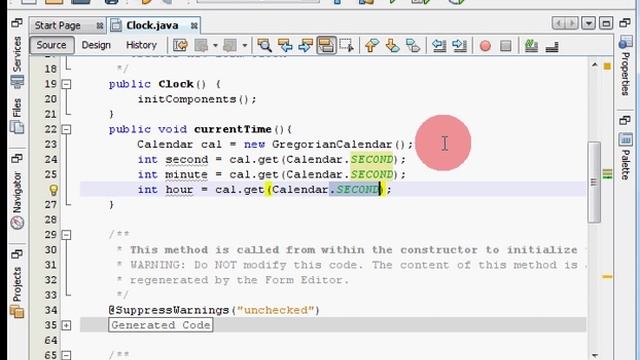The width and height of the screenshot is (640, 360).
Task: Toggle the Rectangular Selection icon
Action: click(x=346, y=45)
